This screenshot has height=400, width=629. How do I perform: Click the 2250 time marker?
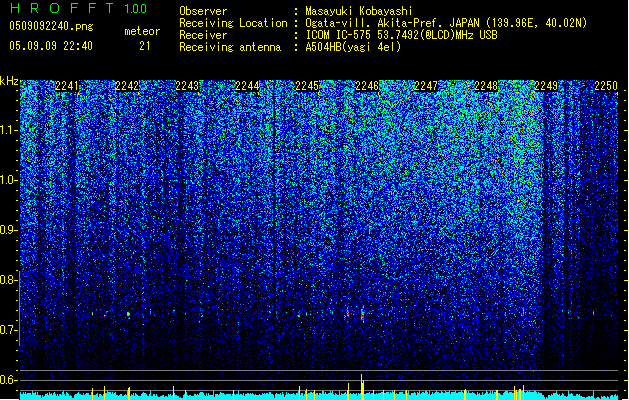pos(606,85)
